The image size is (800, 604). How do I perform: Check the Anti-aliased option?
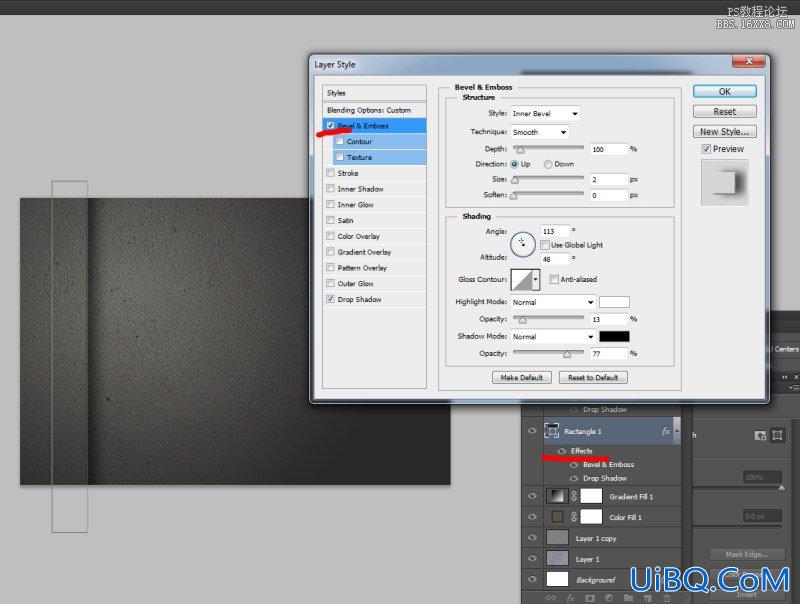(554, 279)
